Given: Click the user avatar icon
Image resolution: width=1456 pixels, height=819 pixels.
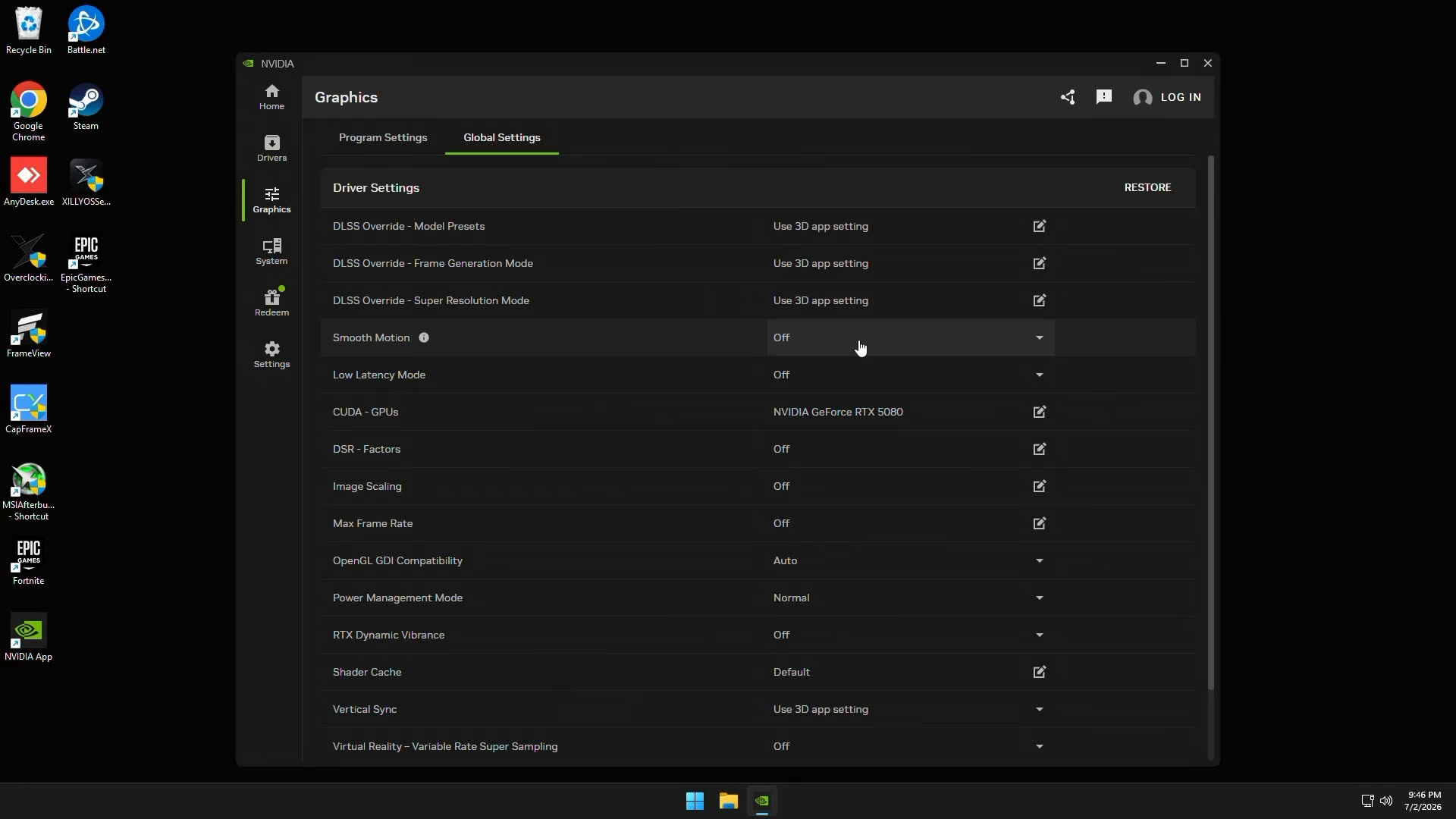Looking at the screenshot, I should coord(1143,97).
